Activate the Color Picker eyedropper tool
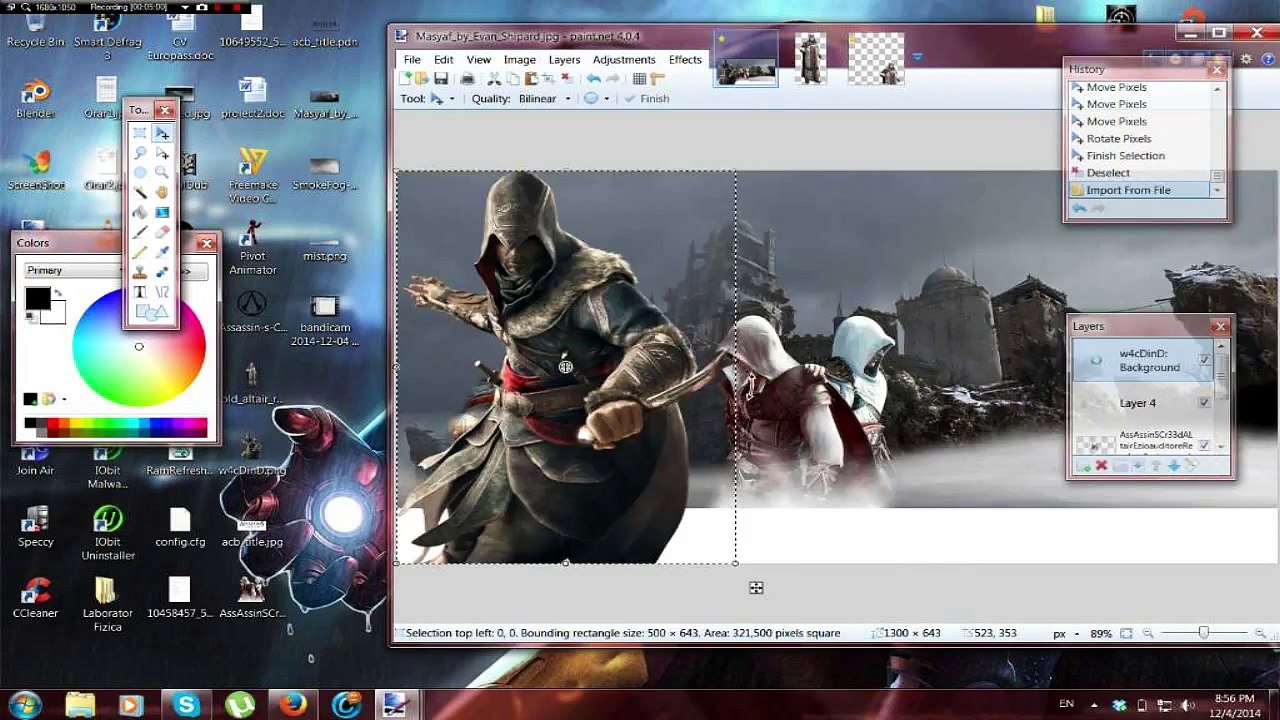The height and width of the screenshot is (720, 1280). [x=162, y=252]
